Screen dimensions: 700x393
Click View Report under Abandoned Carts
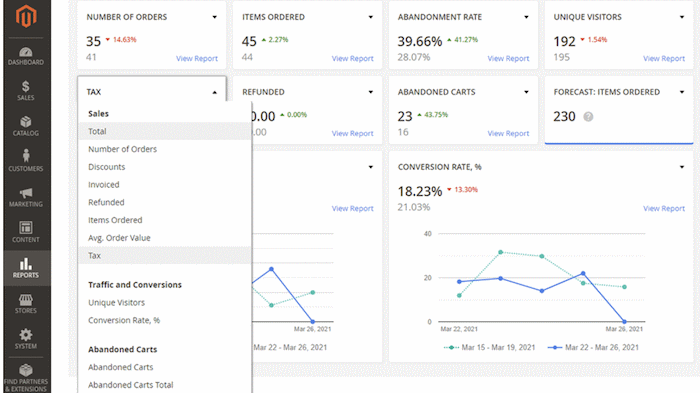(508, 134)
